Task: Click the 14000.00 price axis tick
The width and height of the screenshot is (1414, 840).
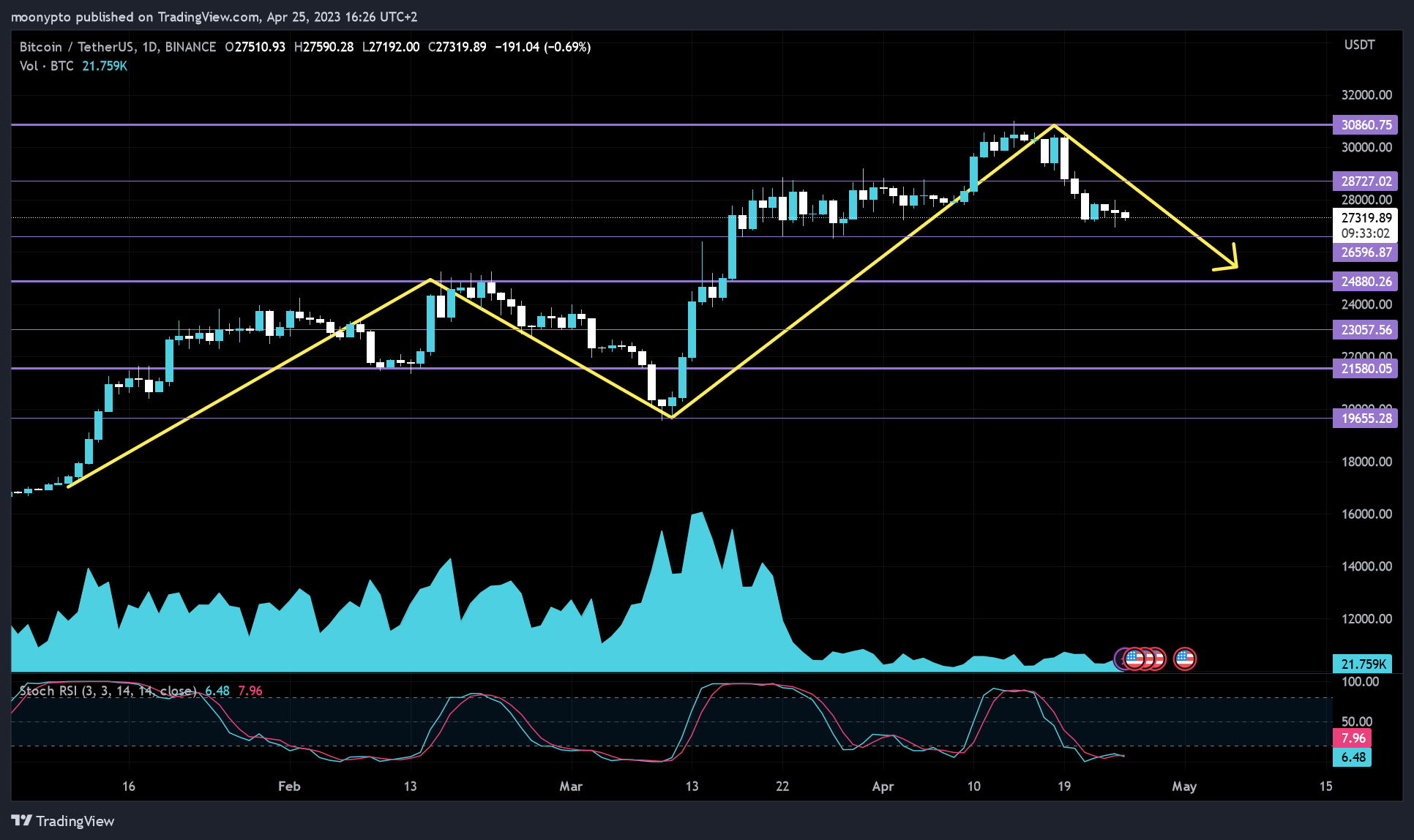Action: tap(1366, 566)
